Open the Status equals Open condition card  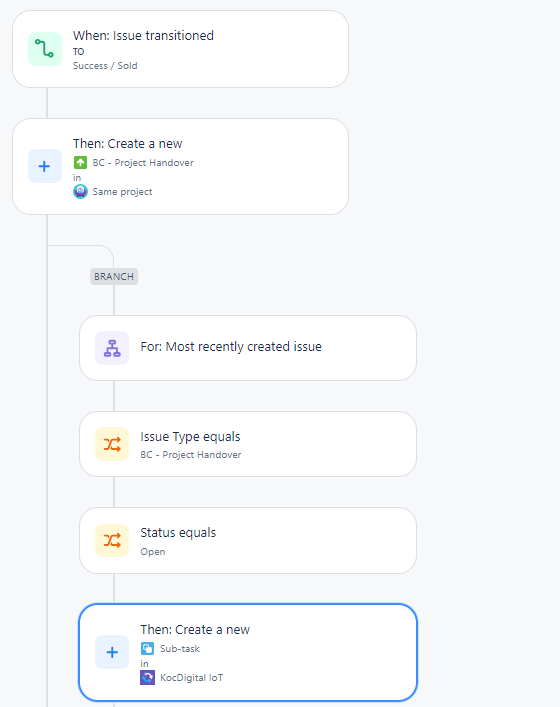248,541
